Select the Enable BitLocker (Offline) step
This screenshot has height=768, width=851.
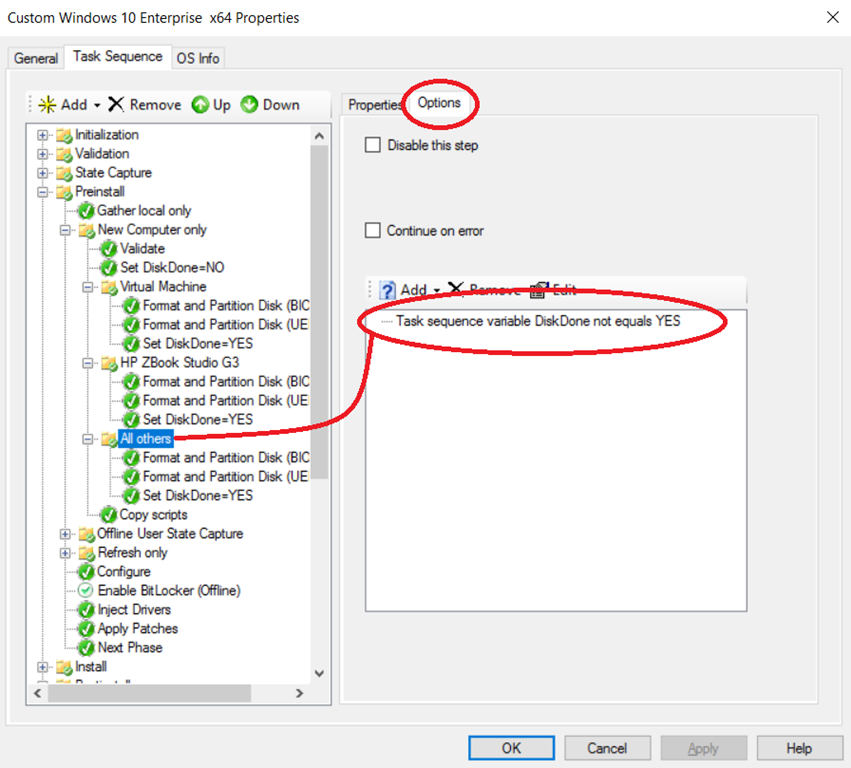coord(168,590)
